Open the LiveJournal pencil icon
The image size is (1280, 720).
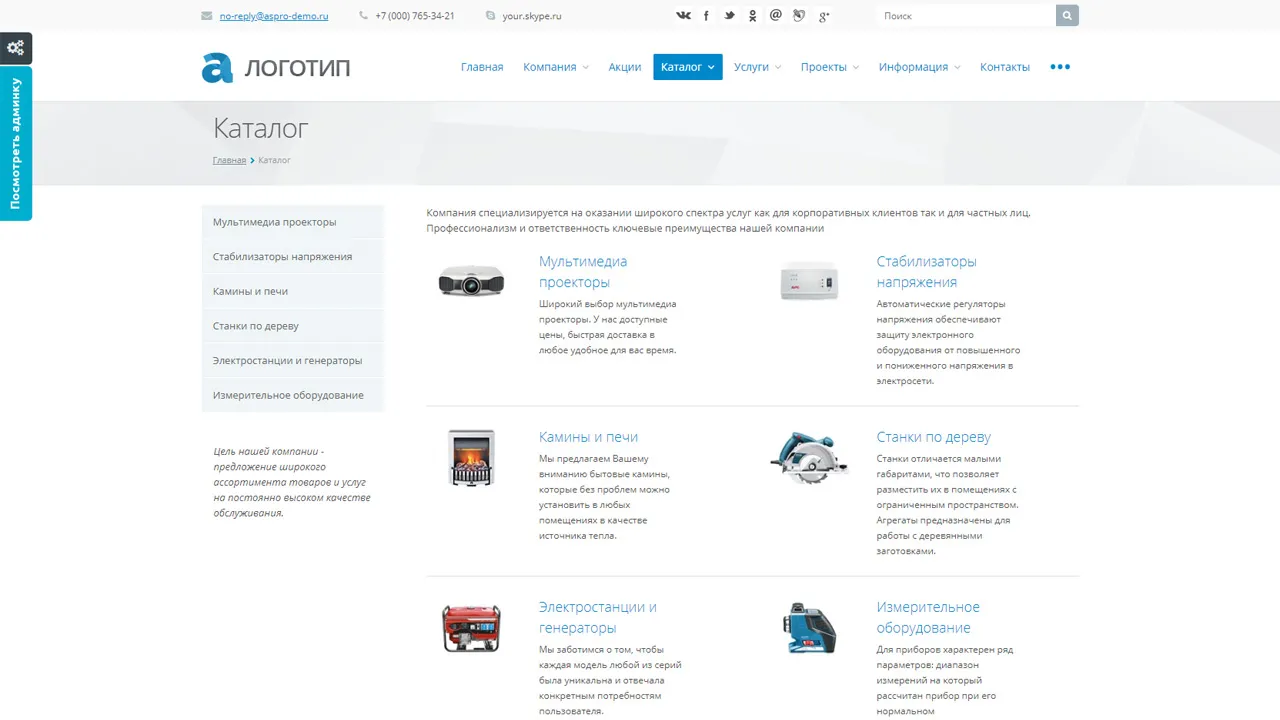coord(798,16)
